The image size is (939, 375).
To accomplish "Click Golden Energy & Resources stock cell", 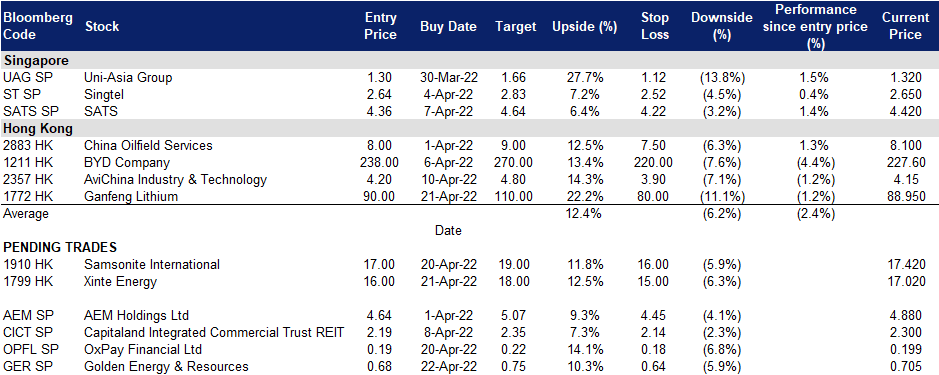I will 166,367.
